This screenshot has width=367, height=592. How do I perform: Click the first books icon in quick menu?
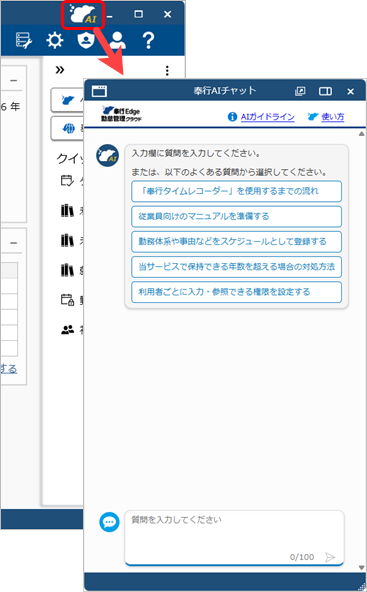click(x=67, y=210)
